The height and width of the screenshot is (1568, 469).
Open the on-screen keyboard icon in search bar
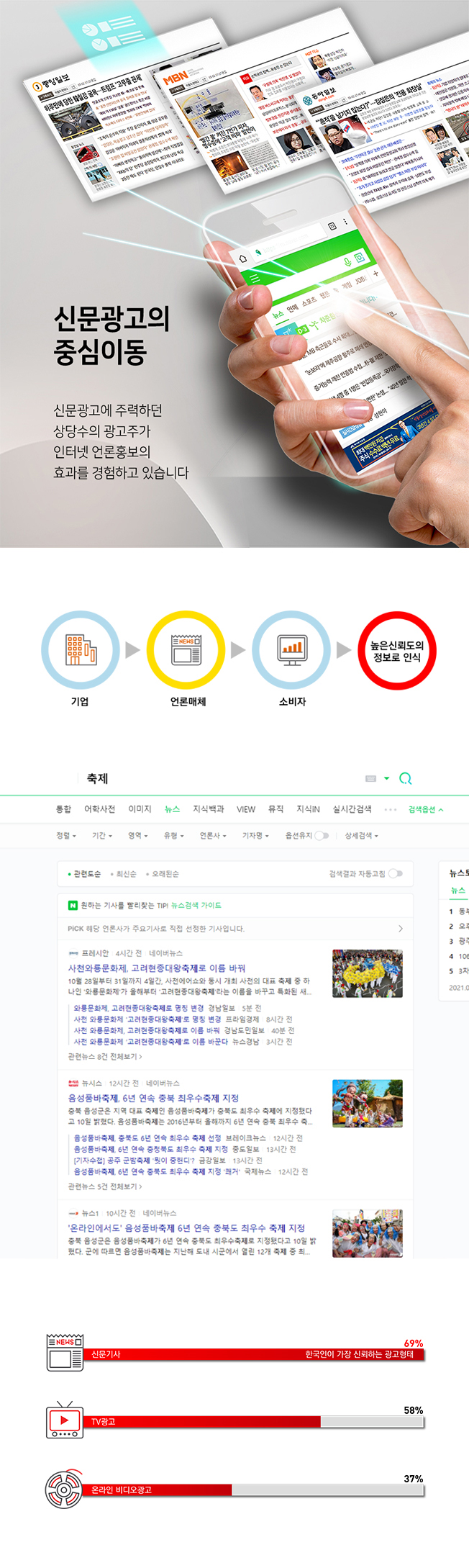371,778
